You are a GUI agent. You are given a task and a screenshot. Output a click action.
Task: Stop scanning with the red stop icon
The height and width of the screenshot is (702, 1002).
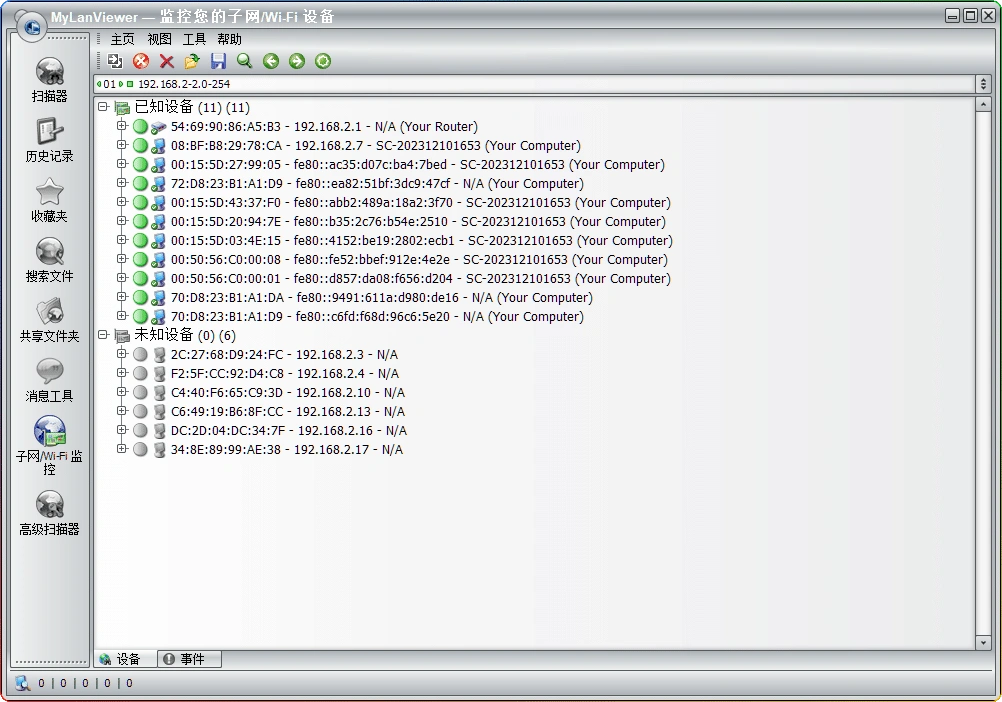140,61
